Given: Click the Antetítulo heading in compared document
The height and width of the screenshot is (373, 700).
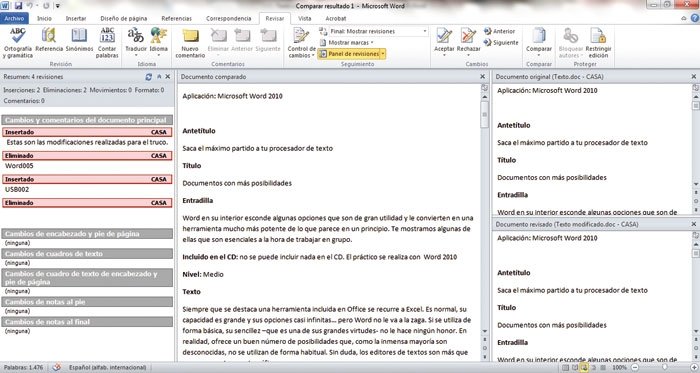Looking at the screenshot, I should point(199,131).
